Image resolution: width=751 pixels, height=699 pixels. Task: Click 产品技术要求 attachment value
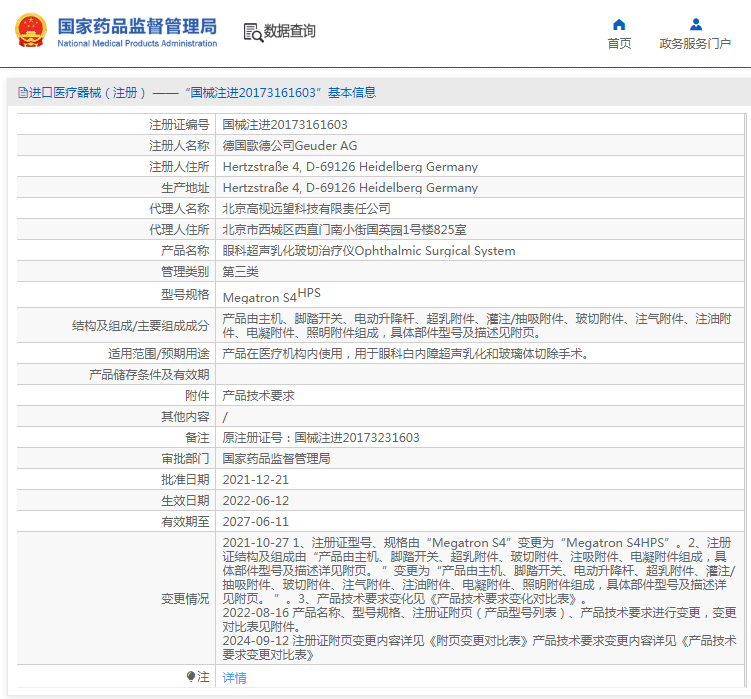259,395
